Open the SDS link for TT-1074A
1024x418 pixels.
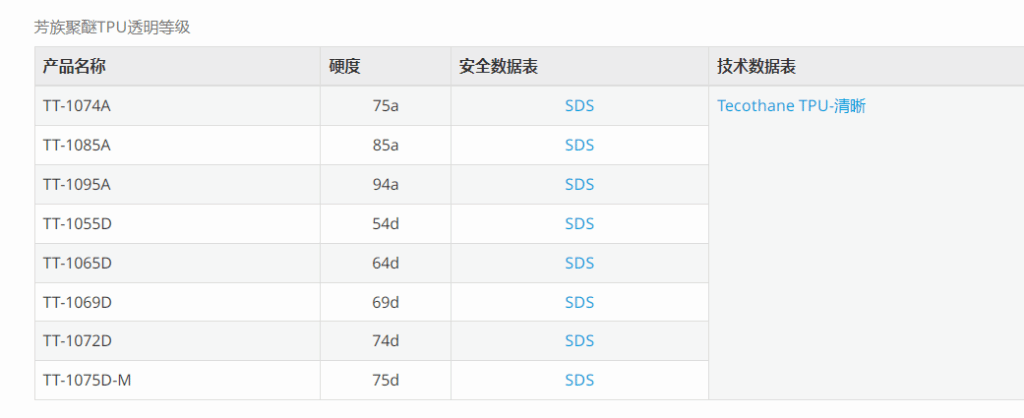579,106
